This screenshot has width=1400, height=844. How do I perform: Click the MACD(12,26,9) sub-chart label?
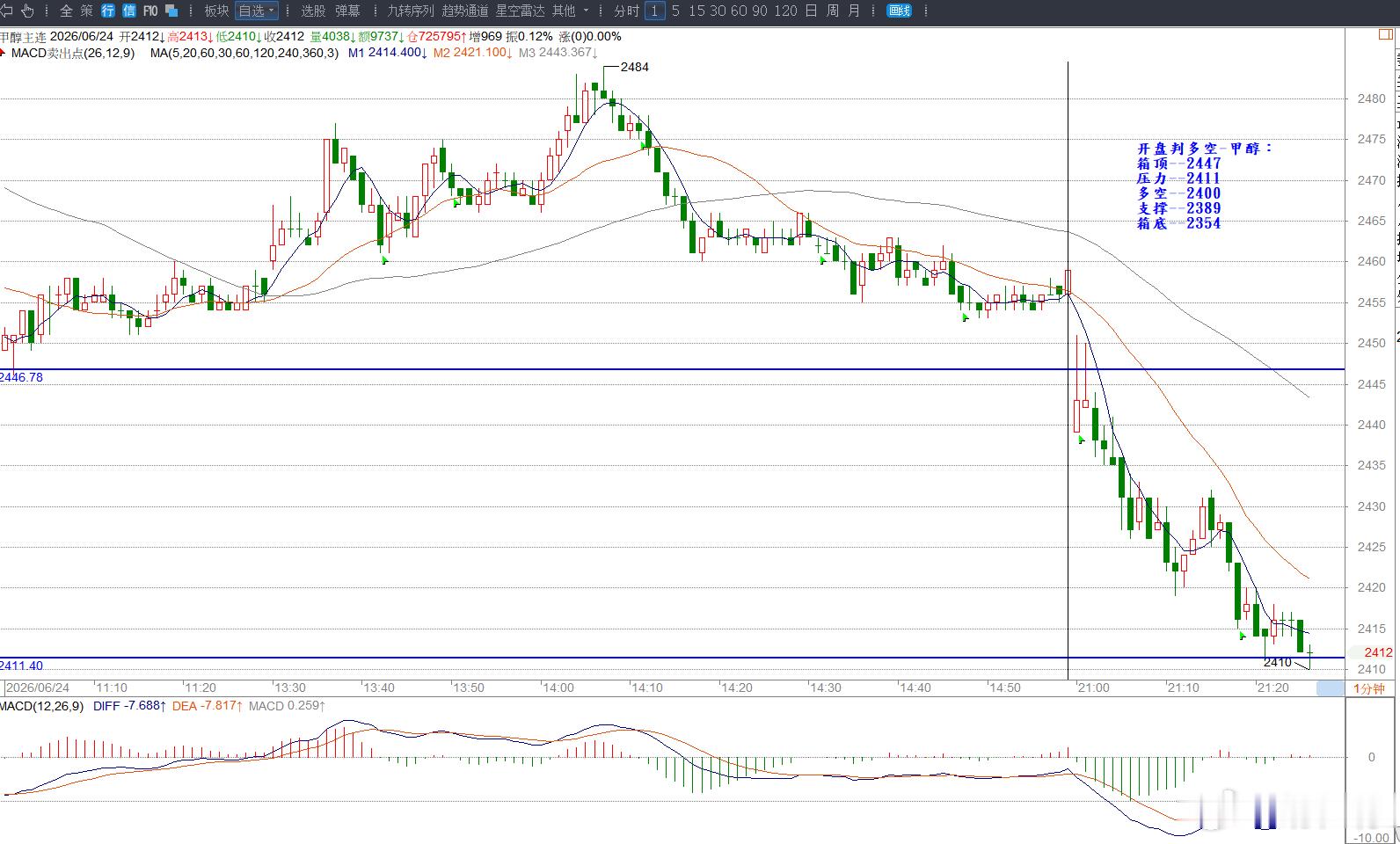[41, 706]
